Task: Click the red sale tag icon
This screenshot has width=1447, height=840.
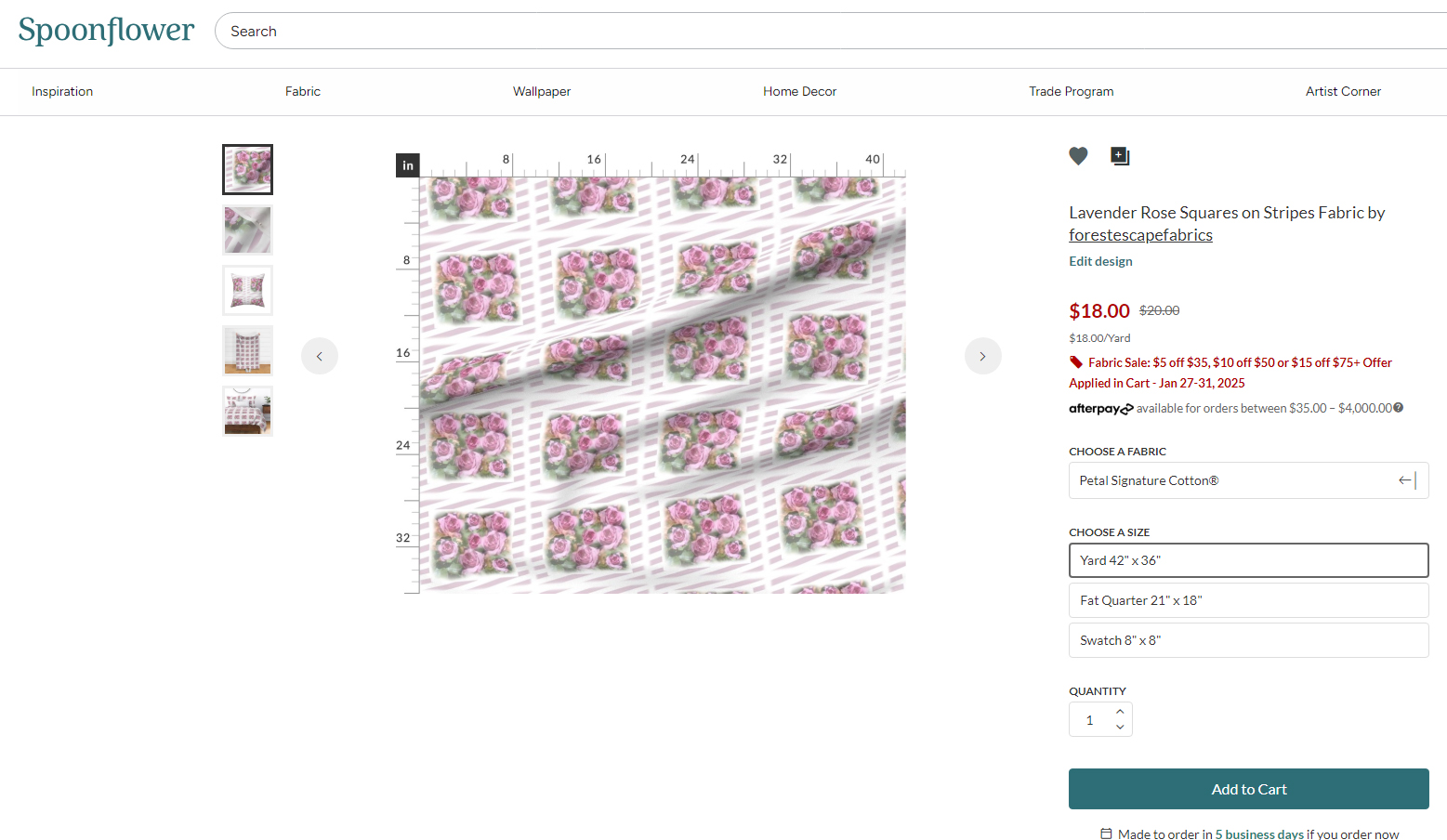Action: pos(1076,362)
